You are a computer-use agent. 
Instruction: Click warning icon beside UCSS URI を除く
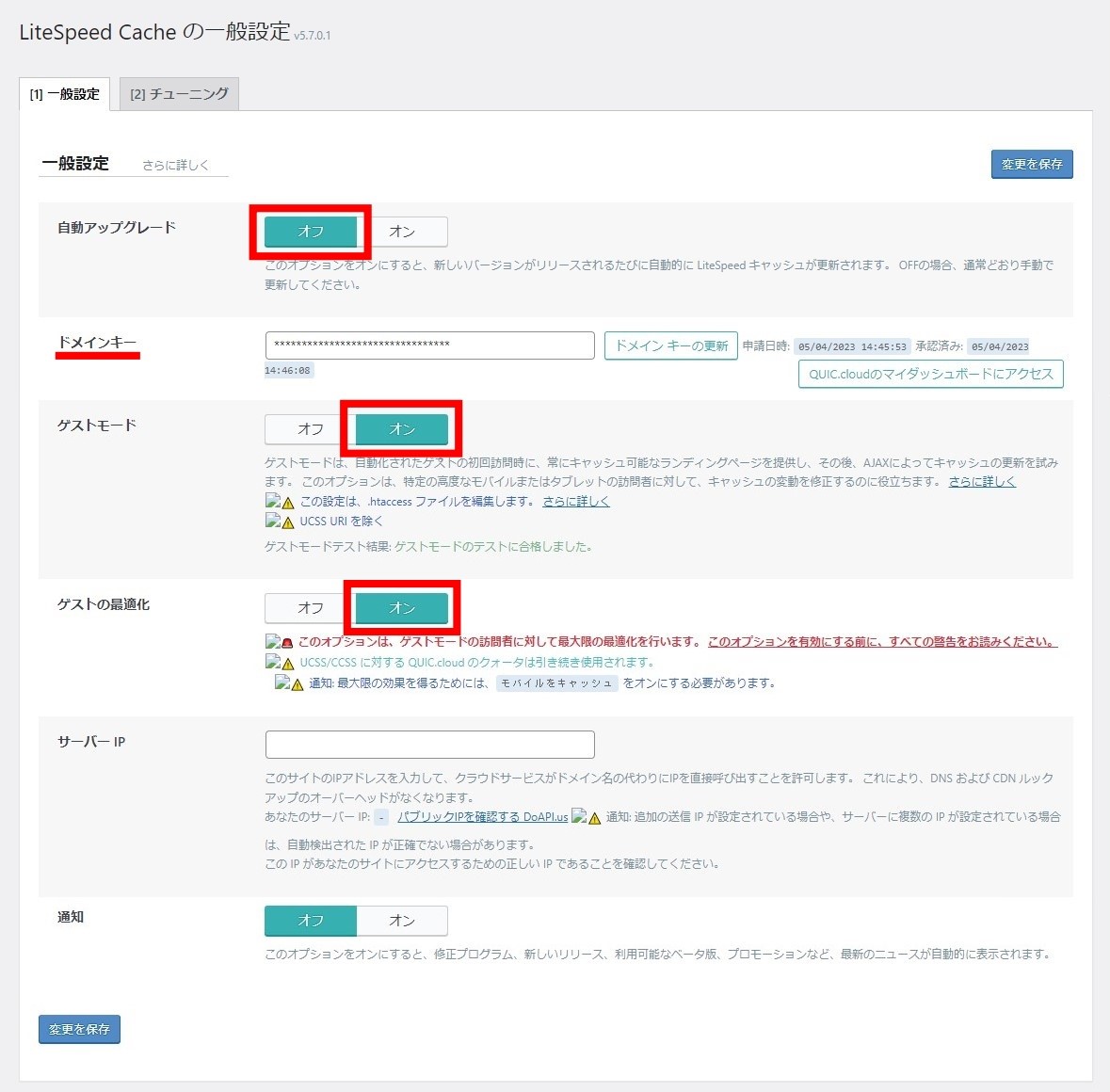(x=287, y=522)
